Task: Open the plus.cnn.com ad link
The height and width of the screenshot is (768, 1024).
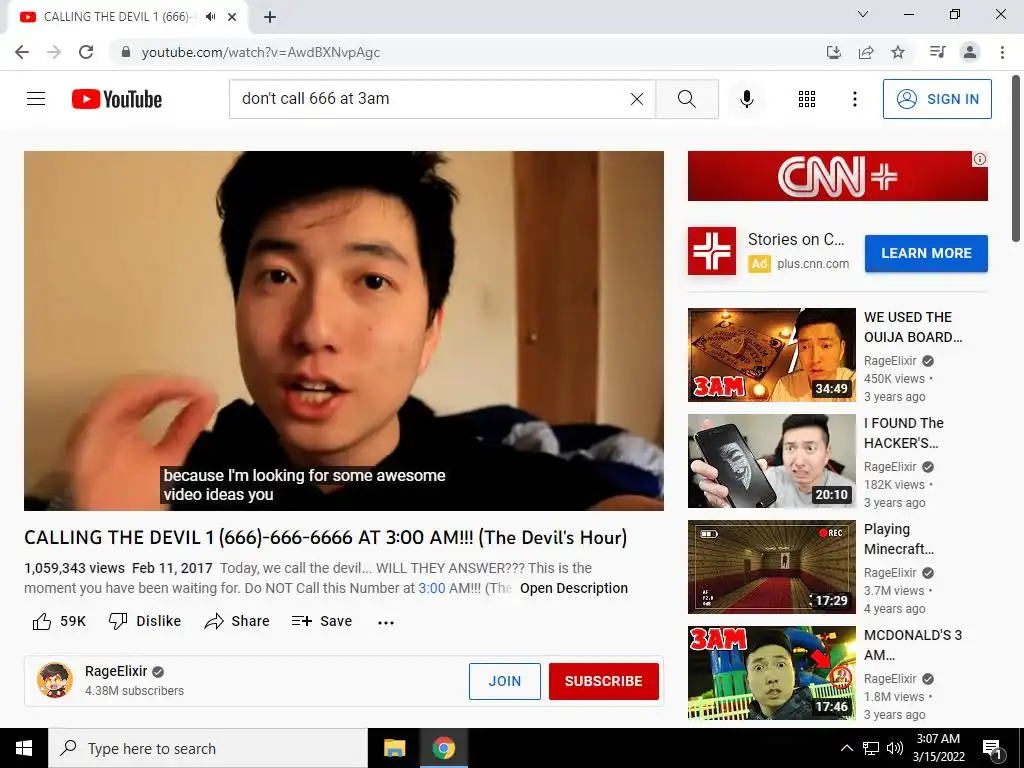Action: [x=813, y=264]
